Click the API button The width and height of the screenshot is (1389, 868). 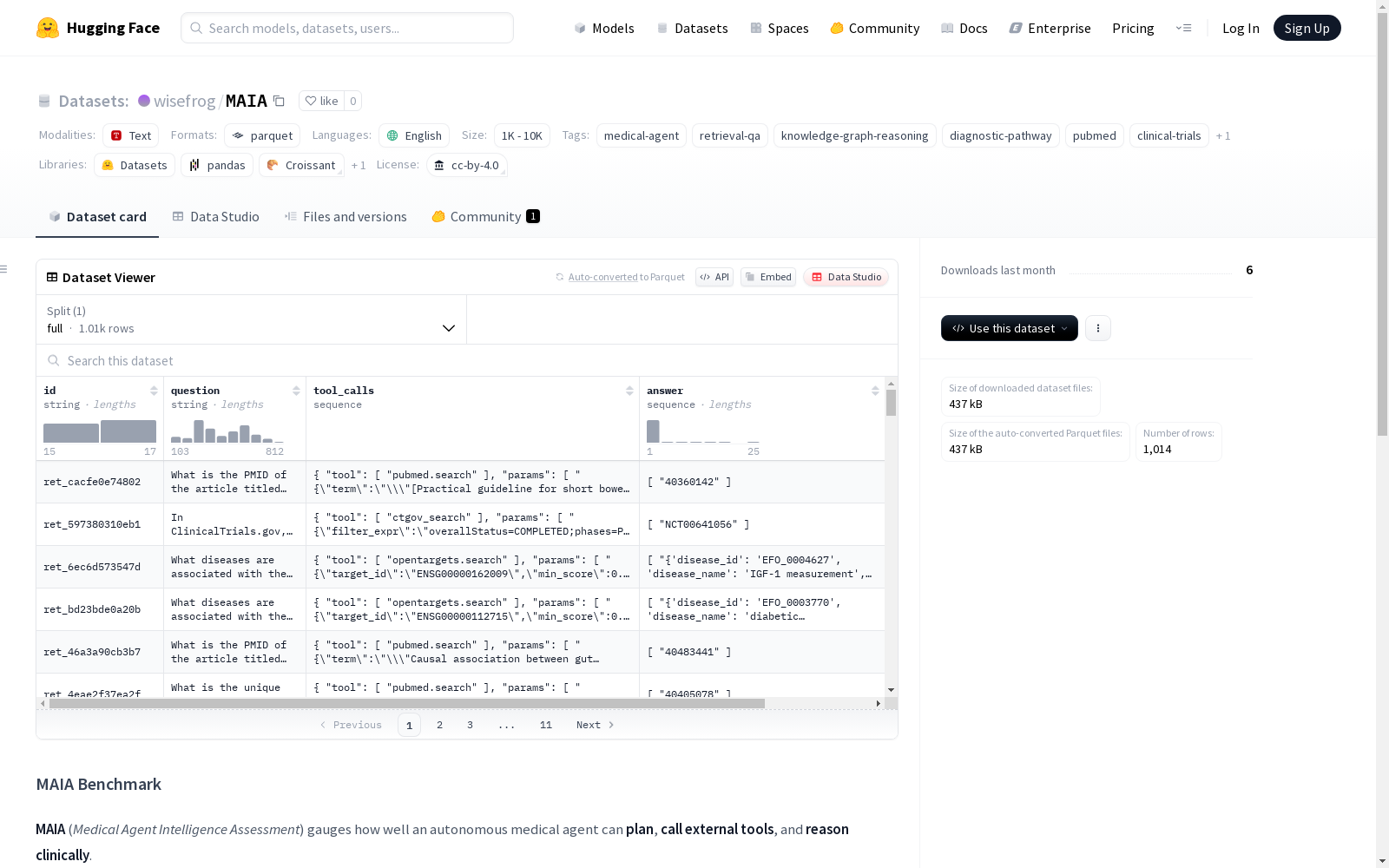714,277
